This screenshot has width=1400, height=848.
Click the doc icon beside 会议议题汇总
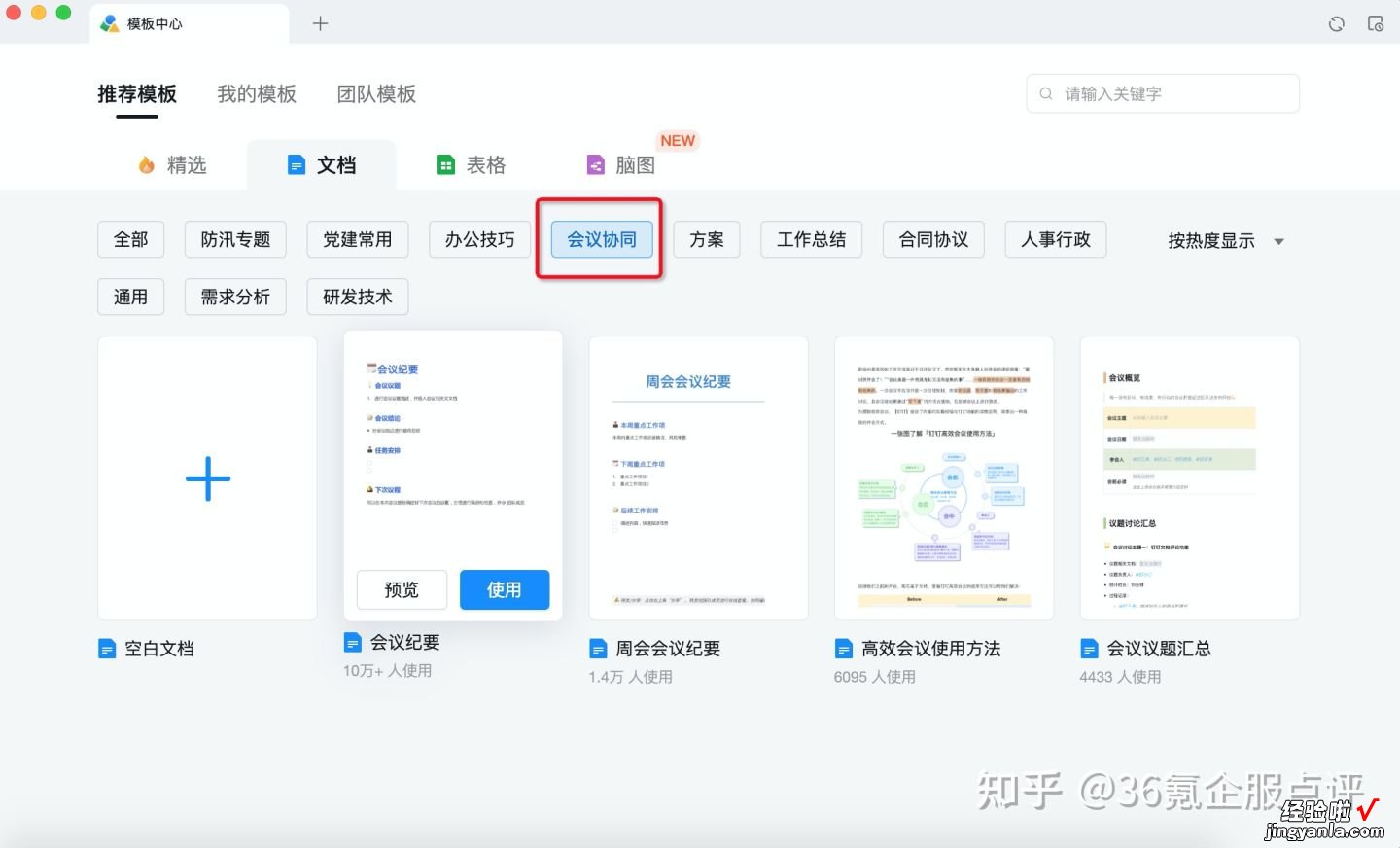(x=1089, y=649)
